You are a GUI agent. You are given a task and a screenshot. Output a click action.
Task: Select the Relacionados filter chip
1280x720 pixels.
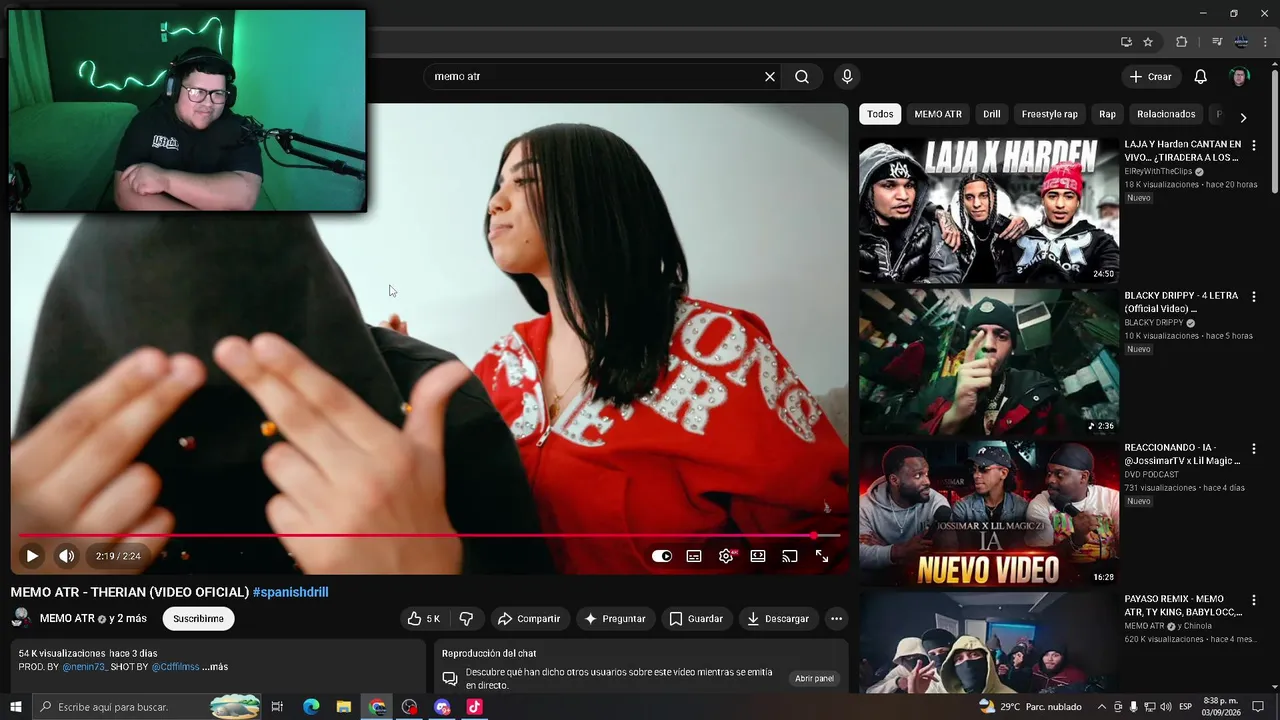[1166, 114]
